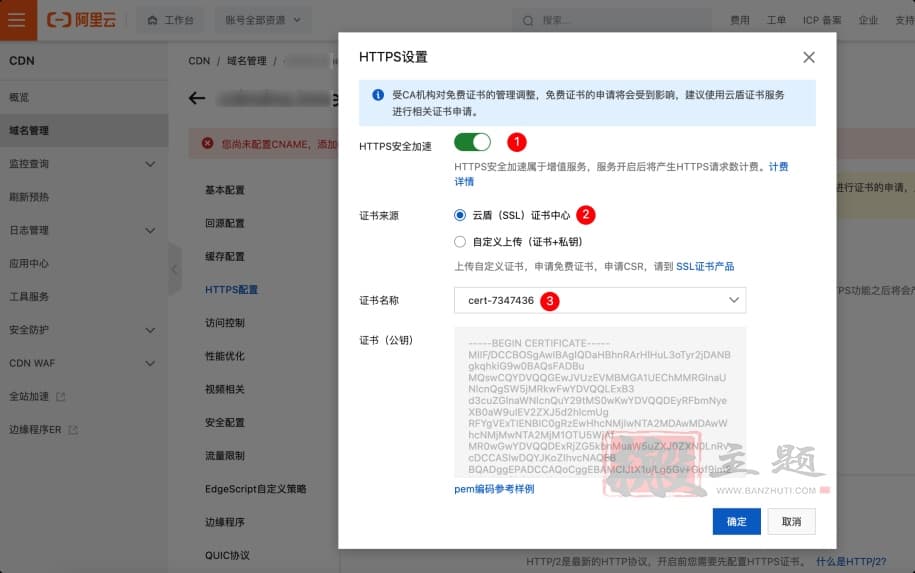Expand 安全防护 in the sidebar

(150, 330)
